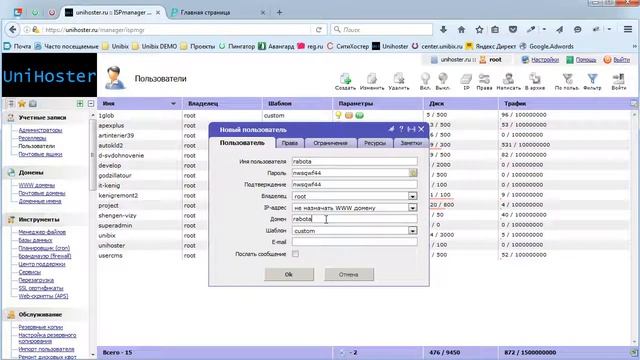The height and width of the screenshot is (360, 640).
Task: Open a new browser tab with the plus button
Action: coord(280,13)
